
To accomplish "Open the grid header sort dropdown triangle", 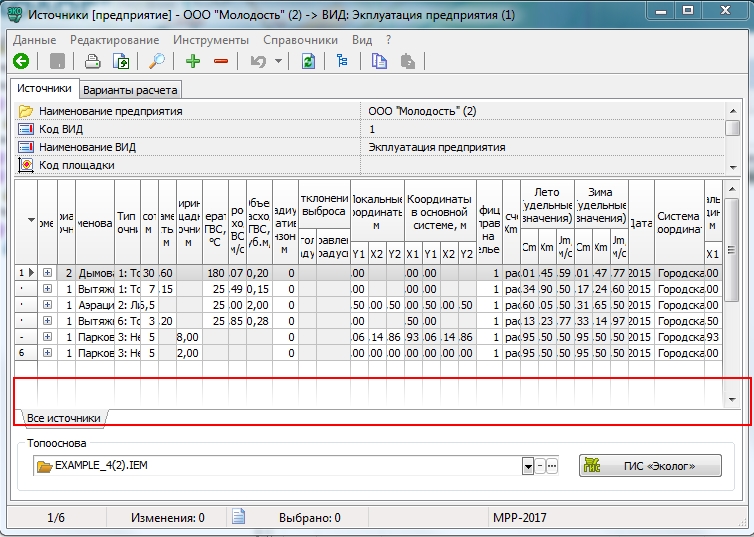I will [31, 220].
